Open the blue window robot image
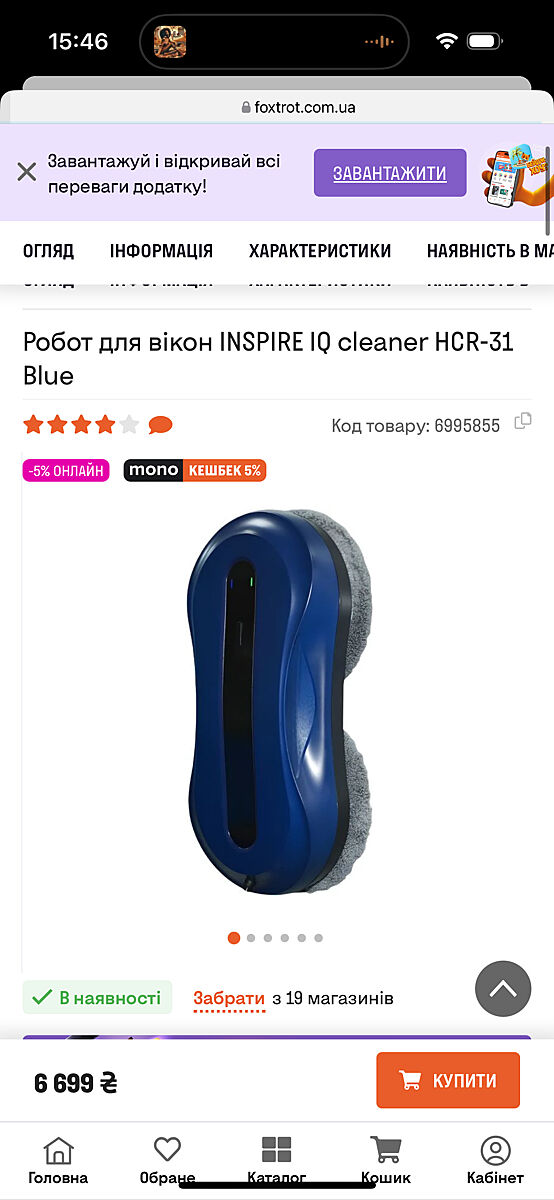The height and width of the screenshot is (1200, 554). click(281, 700)
